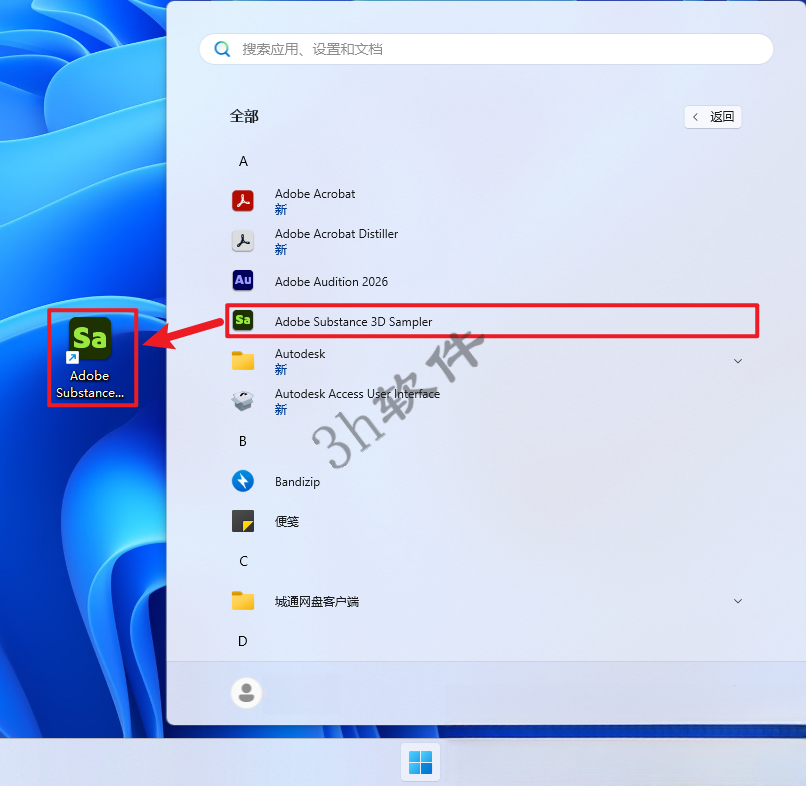The width and height of the screenshot is (806, 786).
Task: Click the Adobe Audition 2026 label
Action: point(332,282)
